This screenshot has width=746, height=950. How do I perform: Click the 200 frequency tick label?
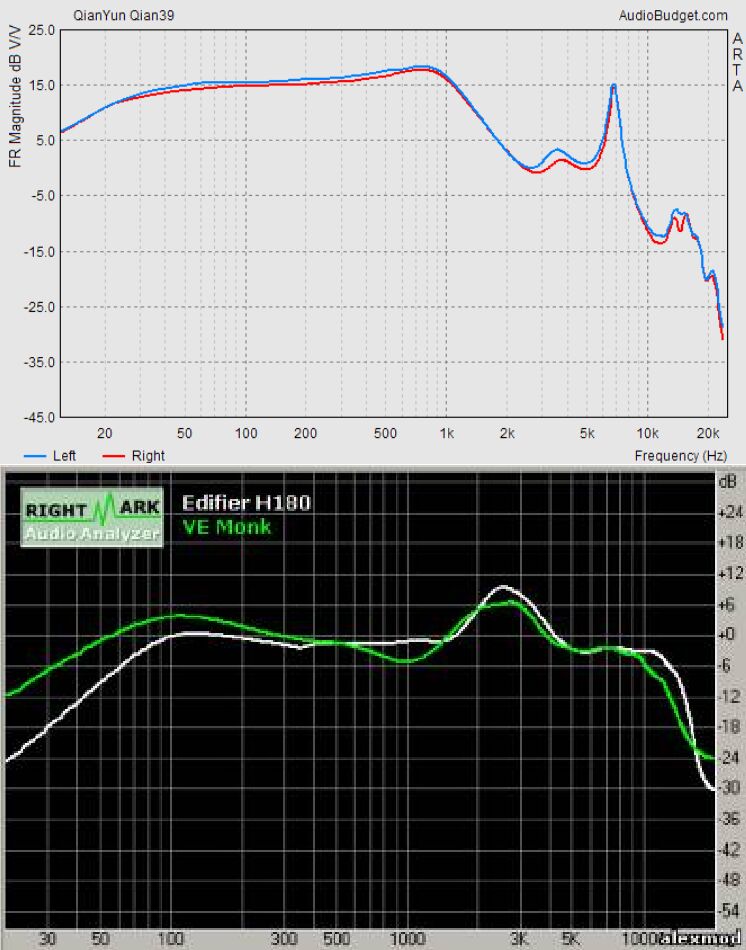click(x=305, y=433)
